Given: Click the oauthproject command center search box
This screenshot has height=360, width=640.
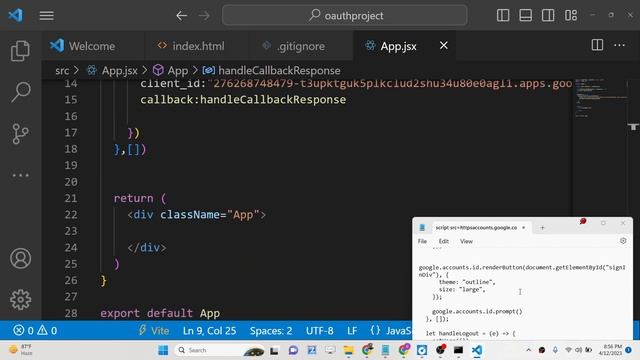Looking at the screenshot, I should (x=344, y=16).
